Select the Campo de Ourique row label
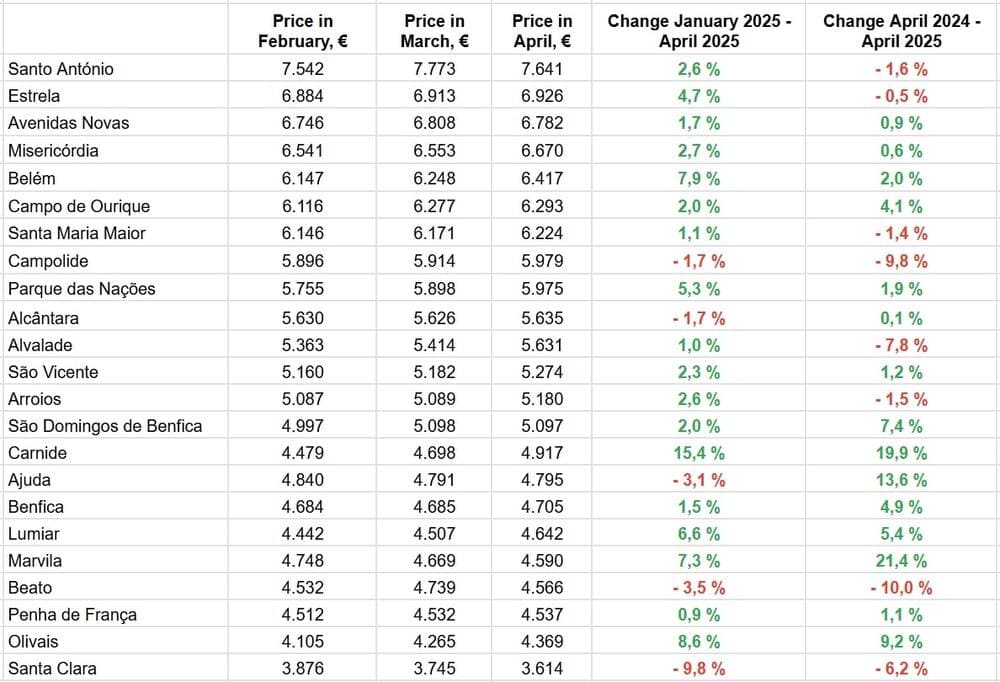Viewport: 1000px width, 682px height. (79, 206)
